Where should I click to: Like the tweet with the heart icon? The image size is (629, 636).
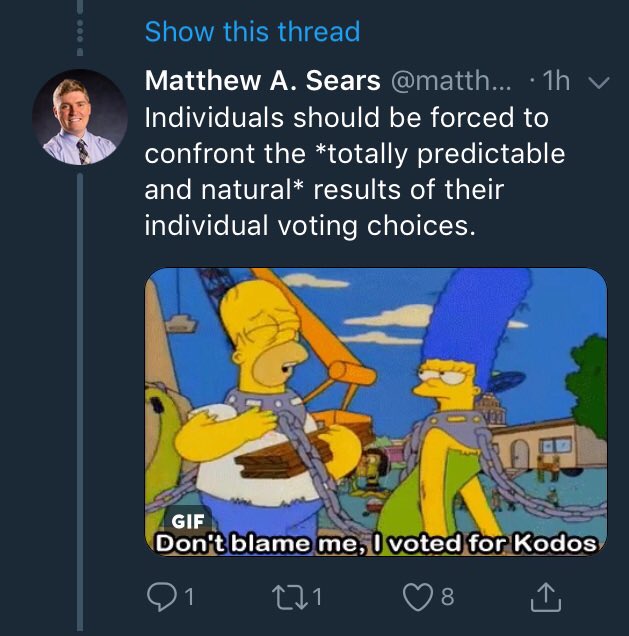(412, 597)
